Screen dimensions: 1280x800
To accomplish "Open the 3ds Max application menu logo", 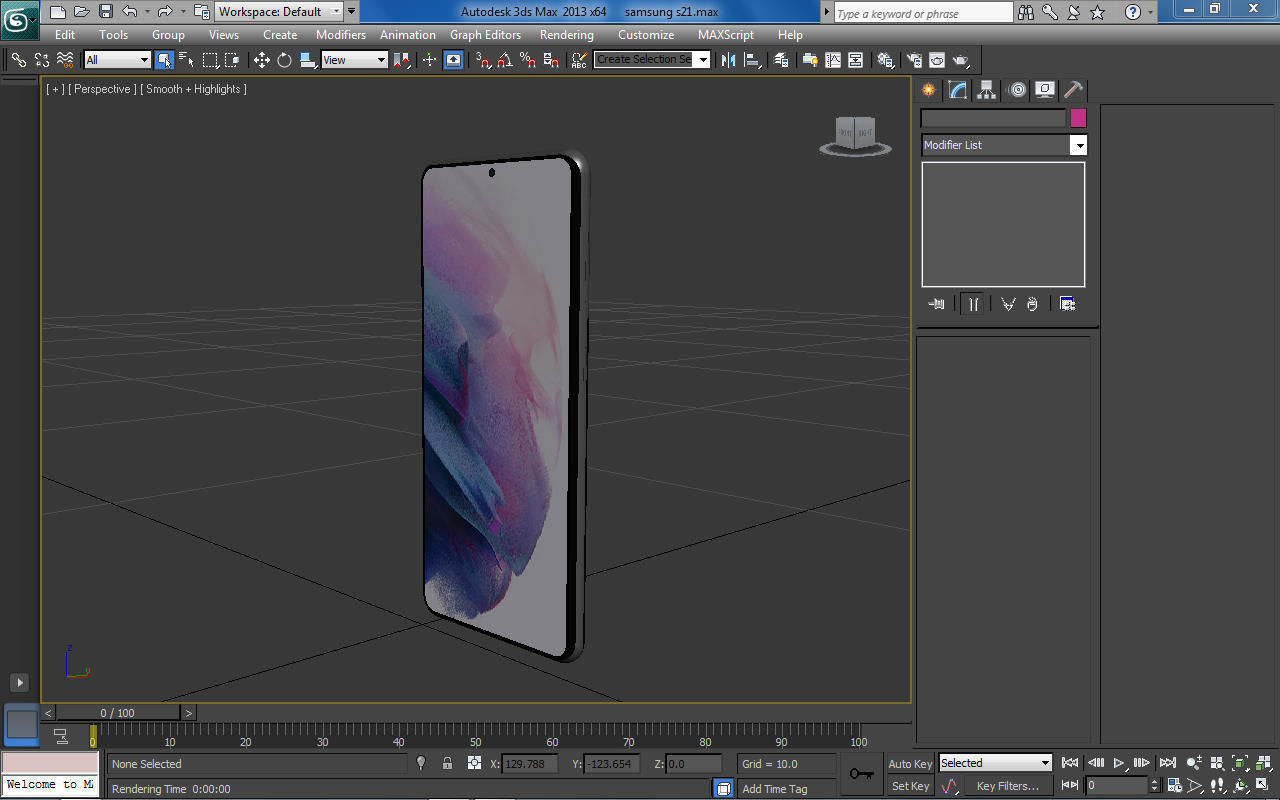I will (x=19, y=20).
